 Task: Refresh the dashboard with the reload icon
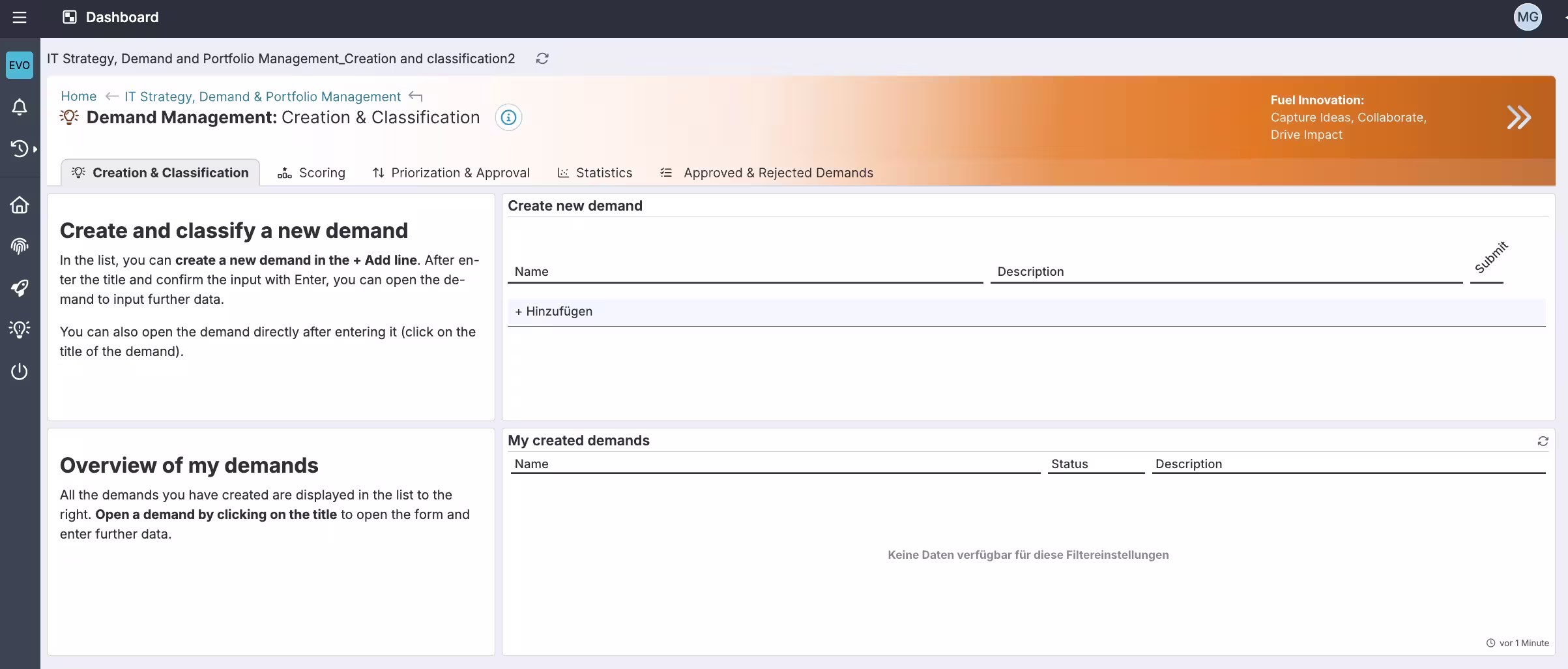[x=542, y=59]
